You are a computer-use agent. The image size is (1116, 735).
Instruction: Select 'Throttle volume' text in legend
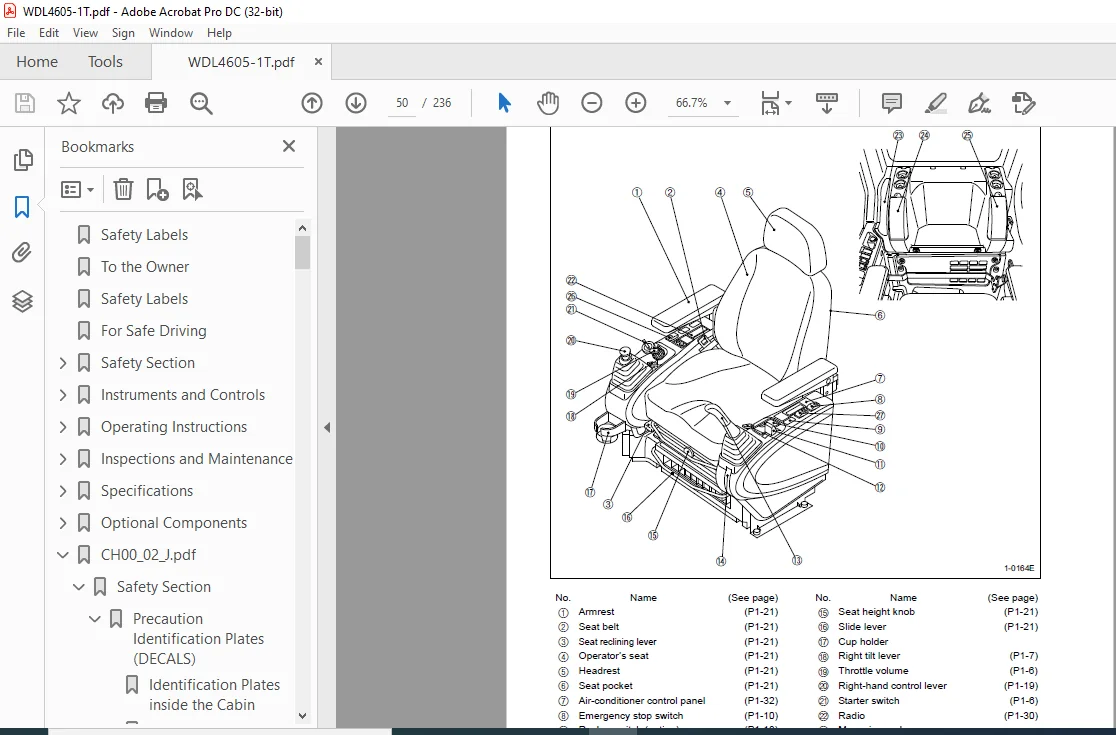[x=873, y=671]
